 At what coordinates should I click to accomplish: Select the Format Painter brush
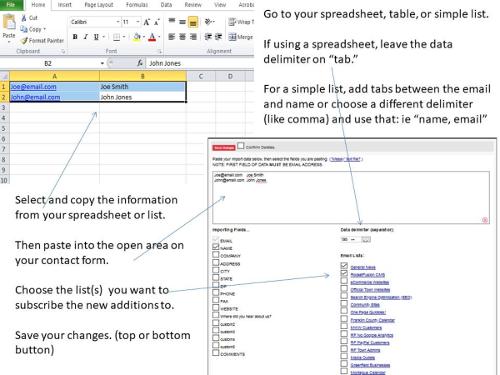coord(24,41)
